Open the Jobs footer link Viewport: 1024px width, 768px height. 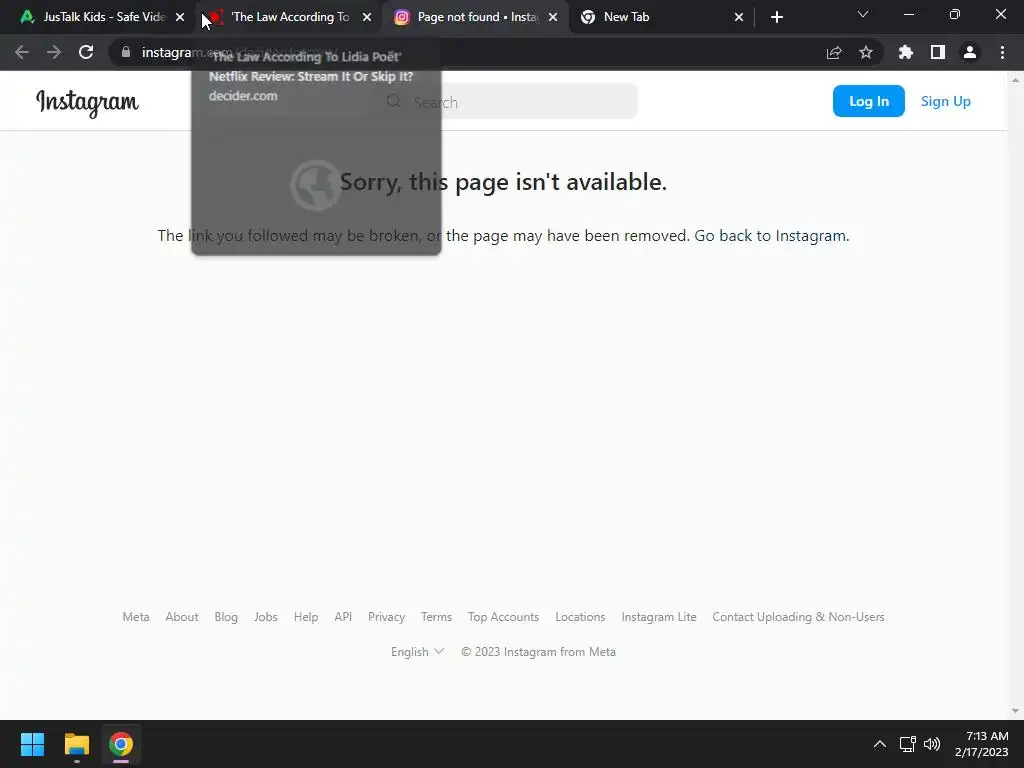tap(266, 617)
